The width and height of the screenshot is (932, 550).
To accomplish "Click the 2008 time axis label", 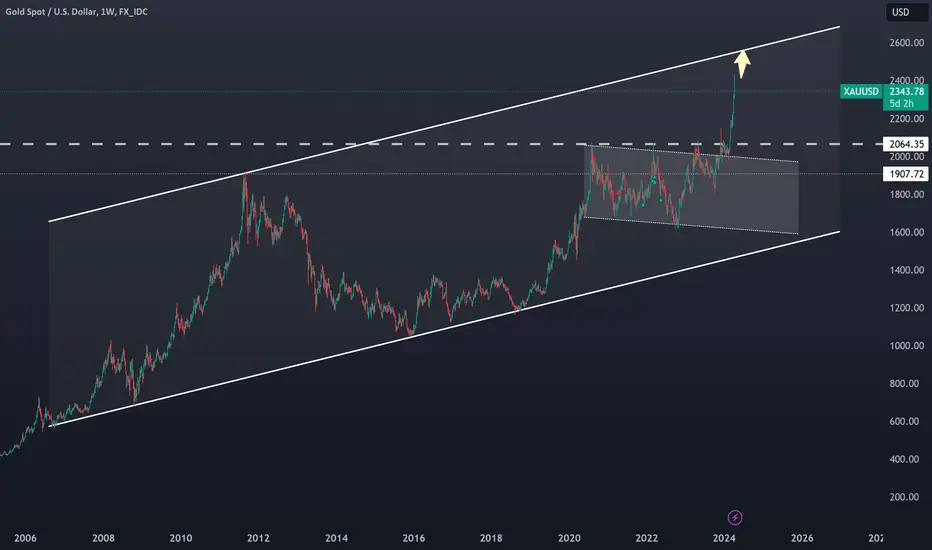I will (x=103, y=538).
